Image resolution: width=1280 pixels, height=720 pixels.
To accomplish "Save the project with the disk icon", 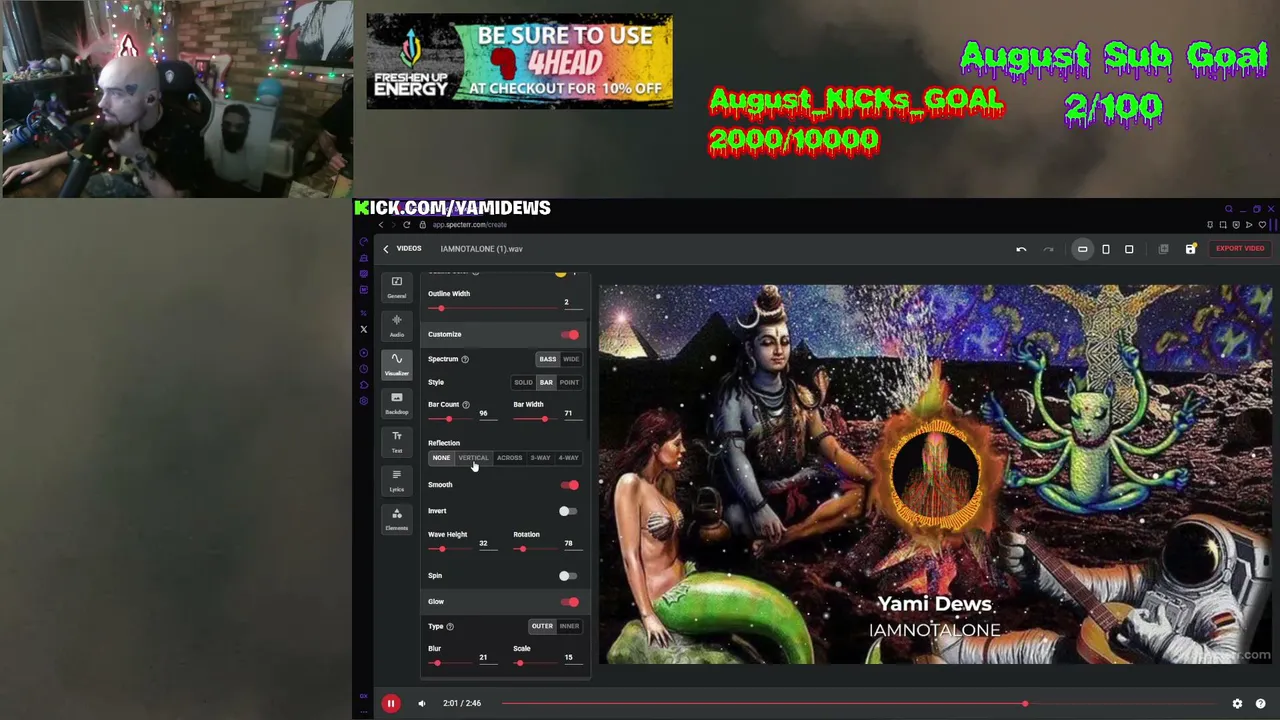I will point(1190,249).
